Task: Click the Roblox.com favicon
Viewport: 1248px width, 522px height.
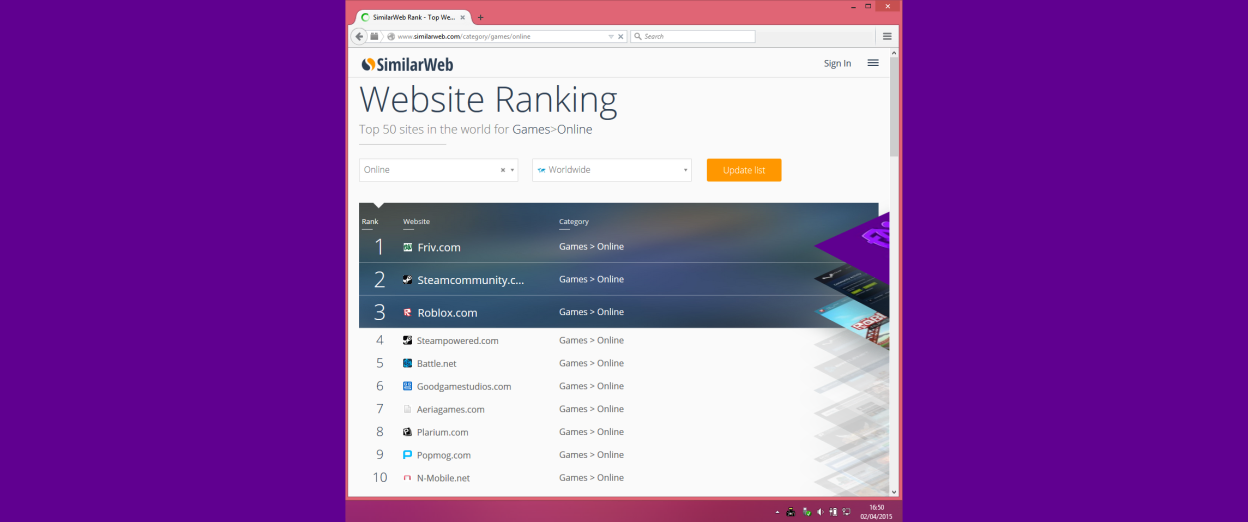Action: [x=407, y=312]
